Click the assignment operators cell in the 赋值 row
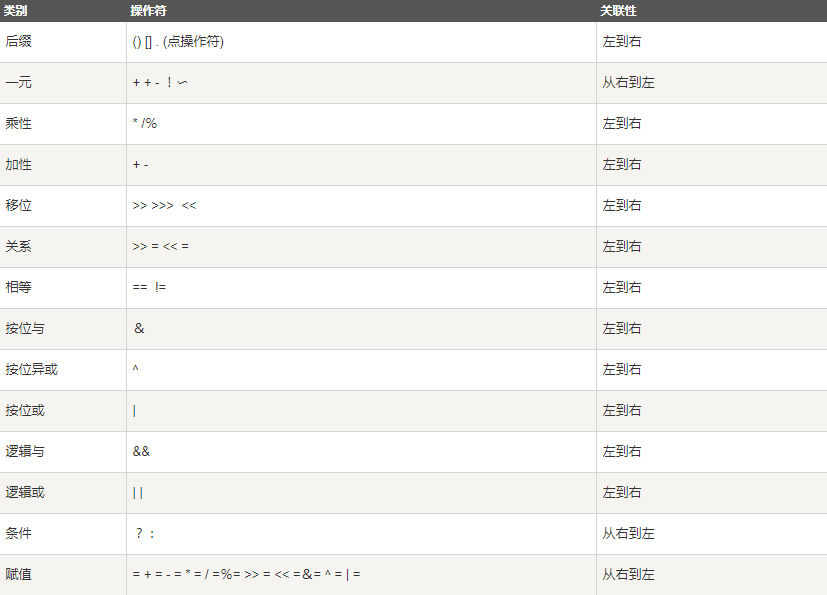This screenshot has height=595, width=827. click(246, 574)
